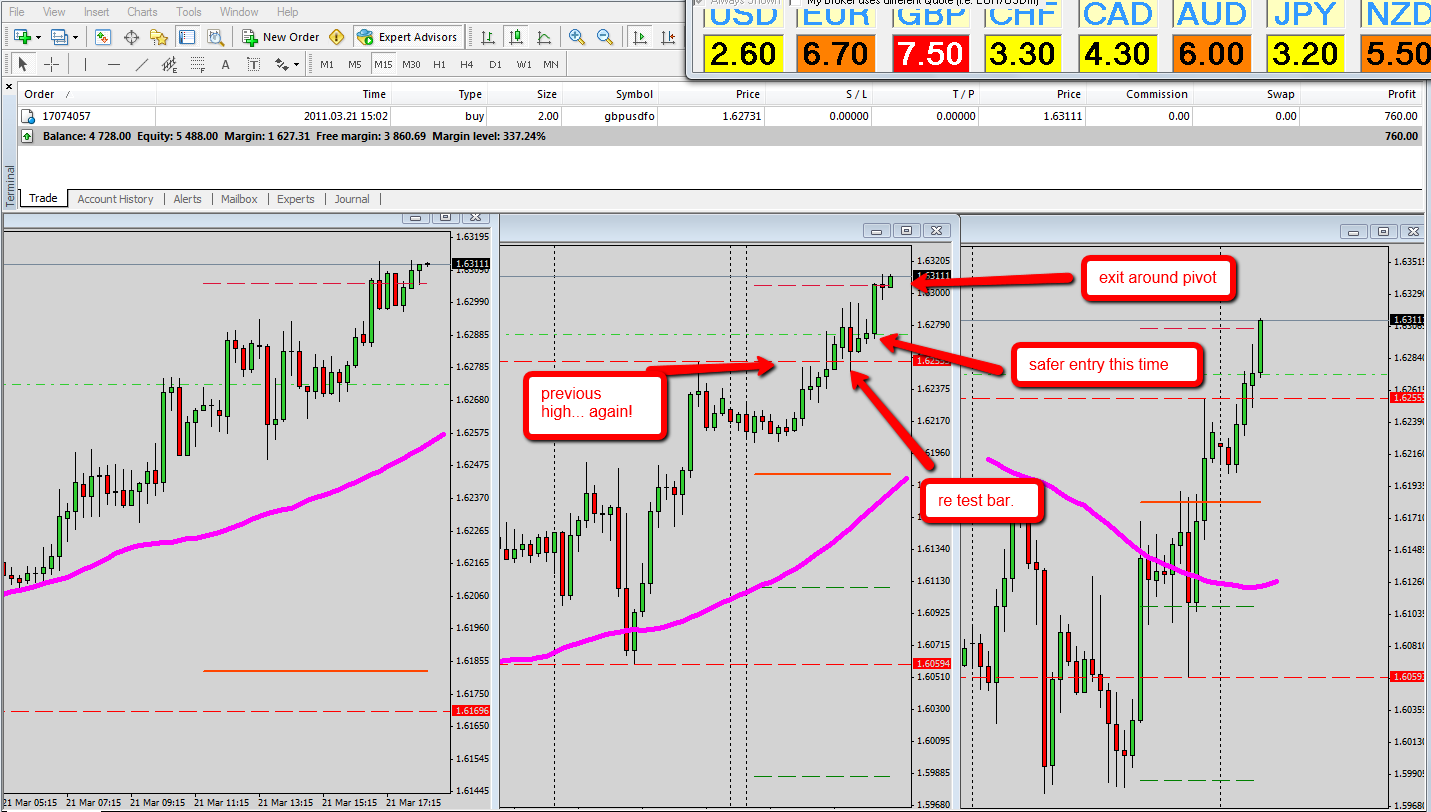Switch chart to M30 timeframe

point(411,64)
